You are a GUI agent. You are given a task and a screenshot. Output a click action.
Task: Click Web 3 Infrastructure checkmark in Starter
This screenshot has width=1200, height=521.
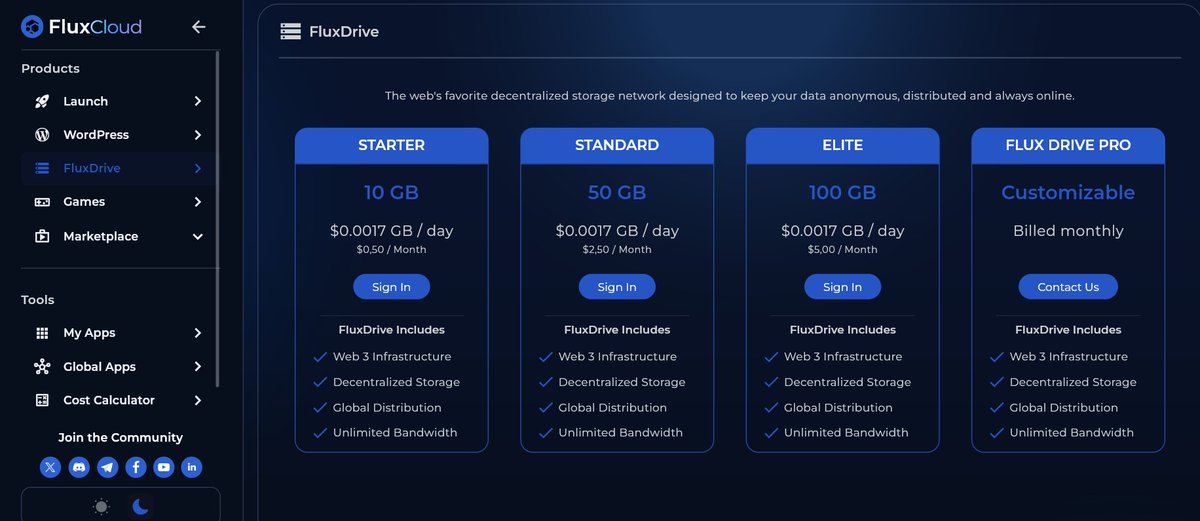(x=320, y=357)
